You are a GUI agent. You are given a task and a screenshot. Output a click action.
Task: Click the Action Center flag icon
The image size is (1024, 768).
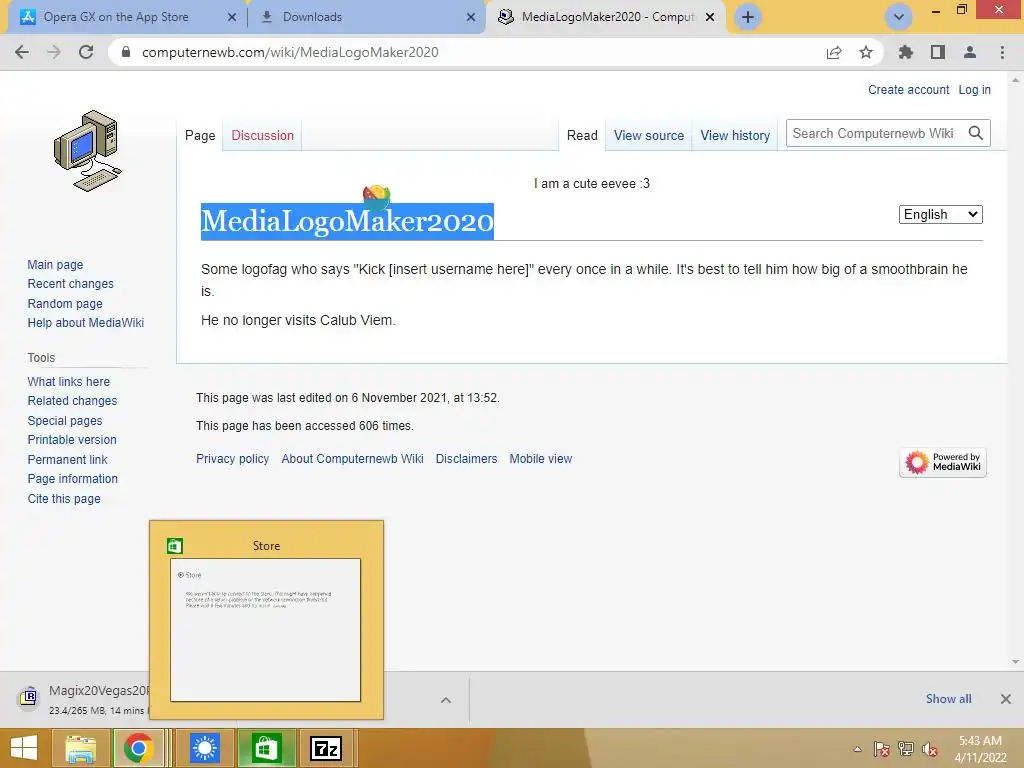coord(882,749)
